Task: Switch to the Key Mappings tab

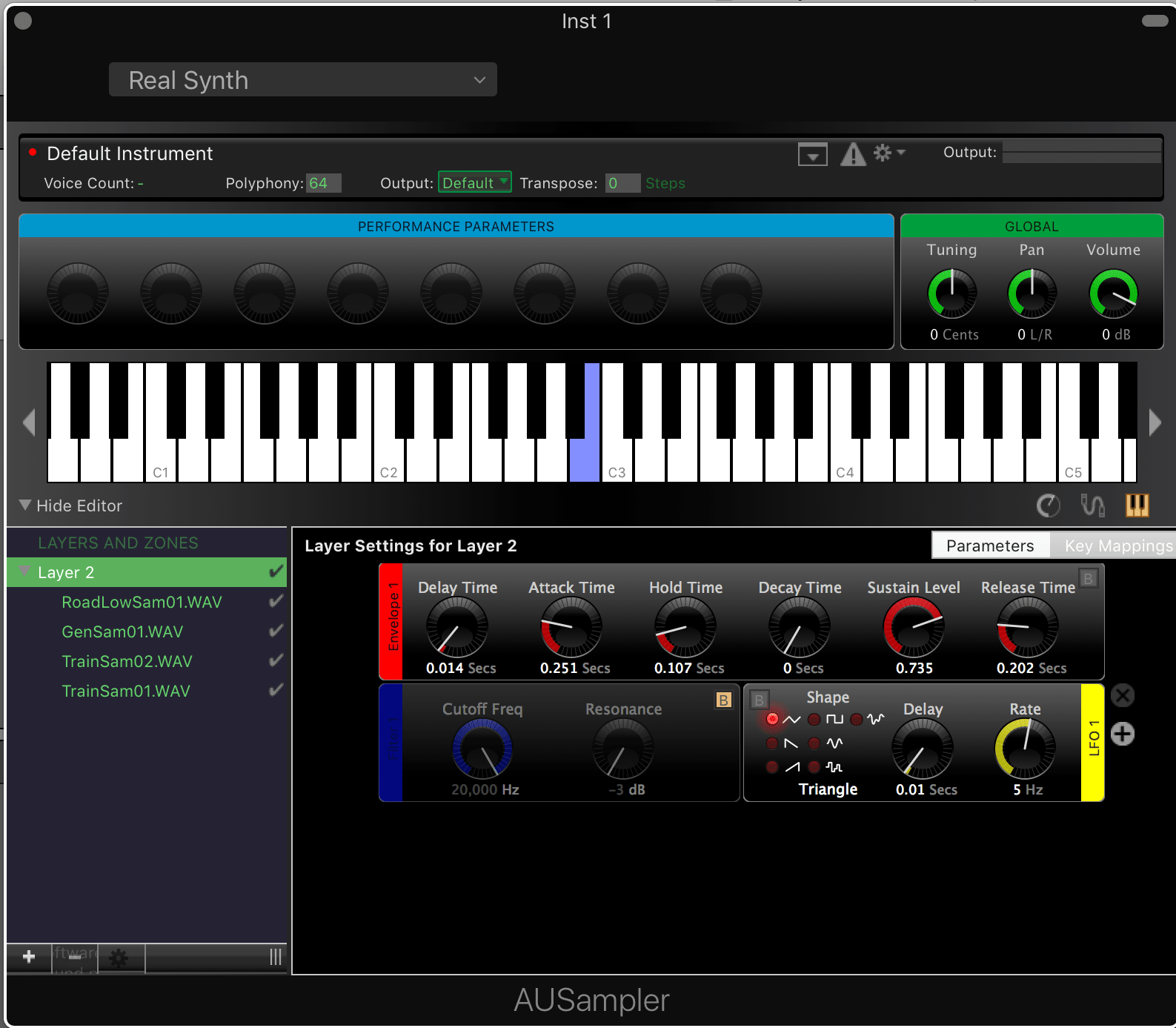Action: click(1117, 545)
